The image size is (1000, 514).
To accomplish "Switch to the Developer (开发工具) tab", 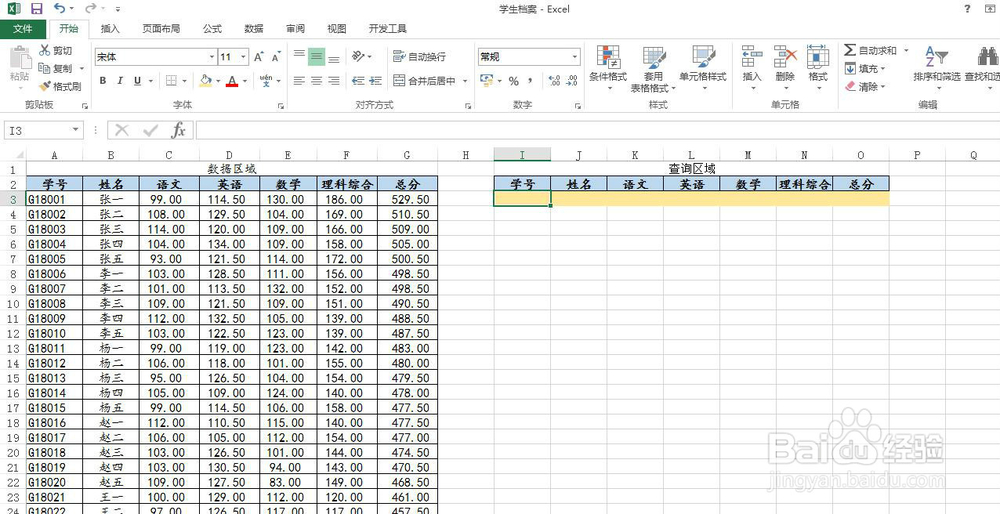I will coord(388,29).
